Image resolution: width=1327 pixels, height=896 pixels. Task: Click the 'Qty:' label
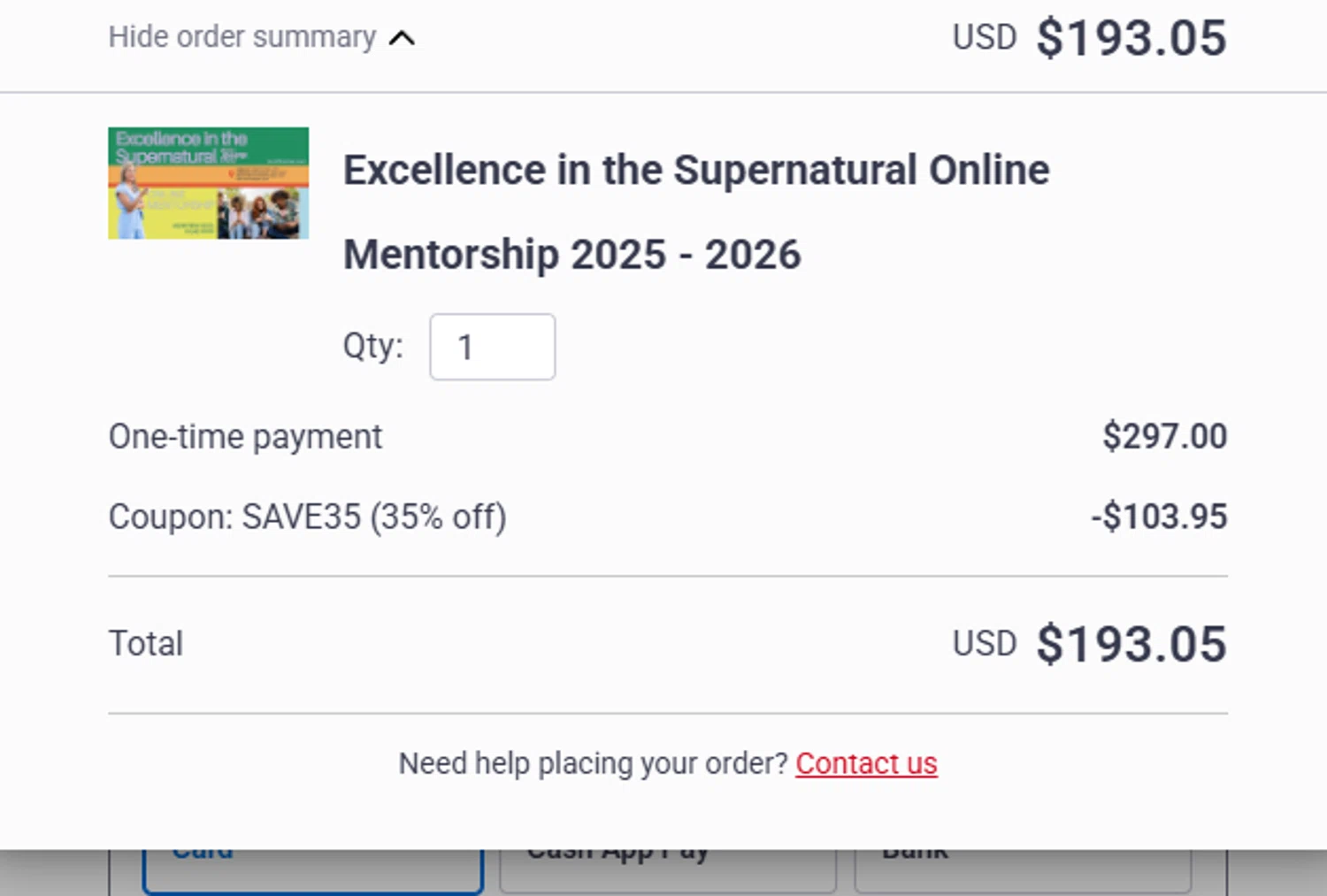coord(372,345)
